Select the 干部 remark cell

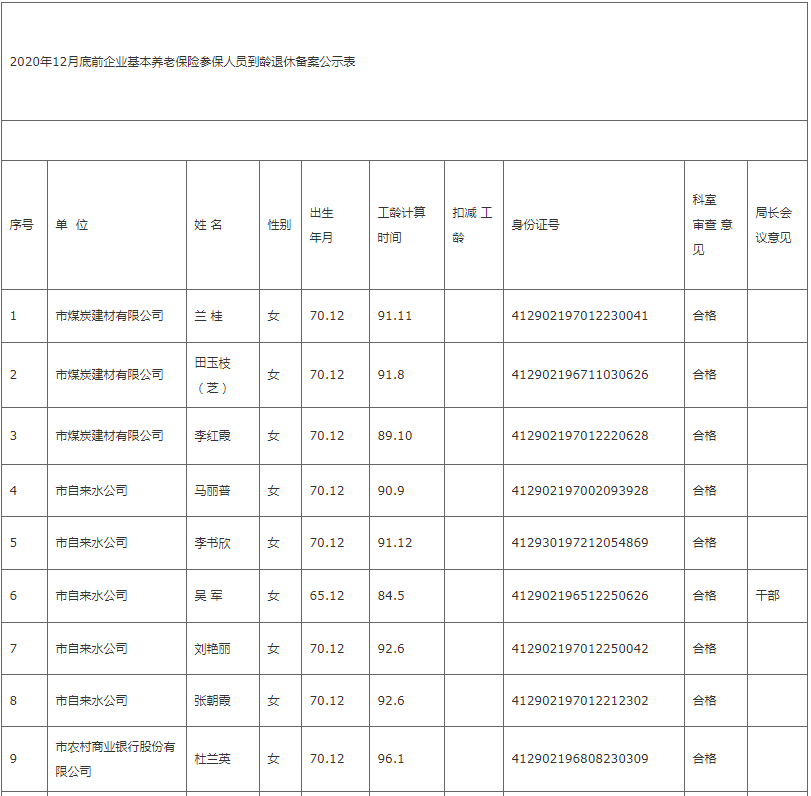click(767, 596)
